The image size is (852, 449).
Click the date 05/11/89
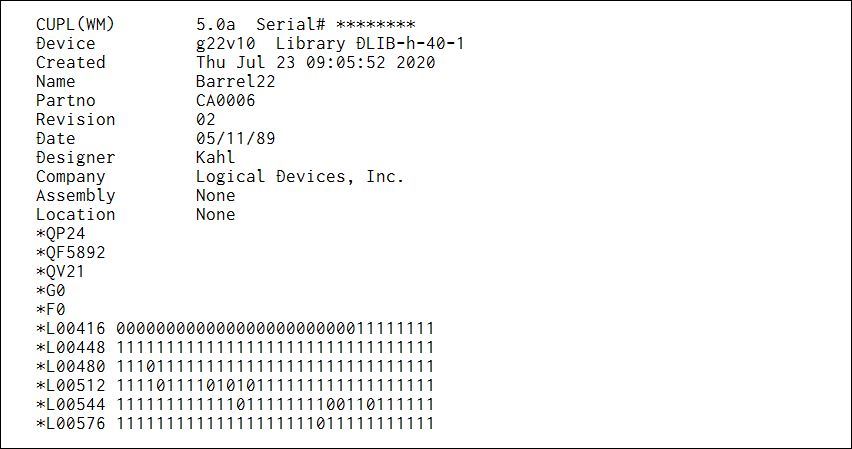coord(235,138)
